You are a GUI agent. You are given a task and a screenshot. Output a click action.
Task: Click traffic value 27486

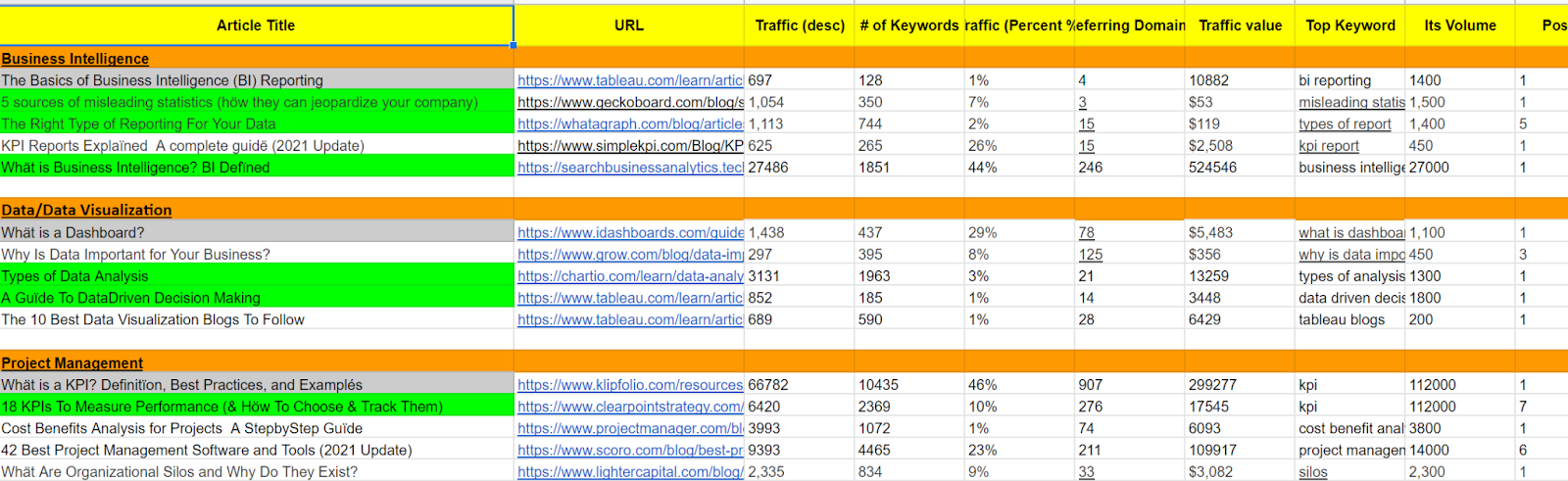800,168
